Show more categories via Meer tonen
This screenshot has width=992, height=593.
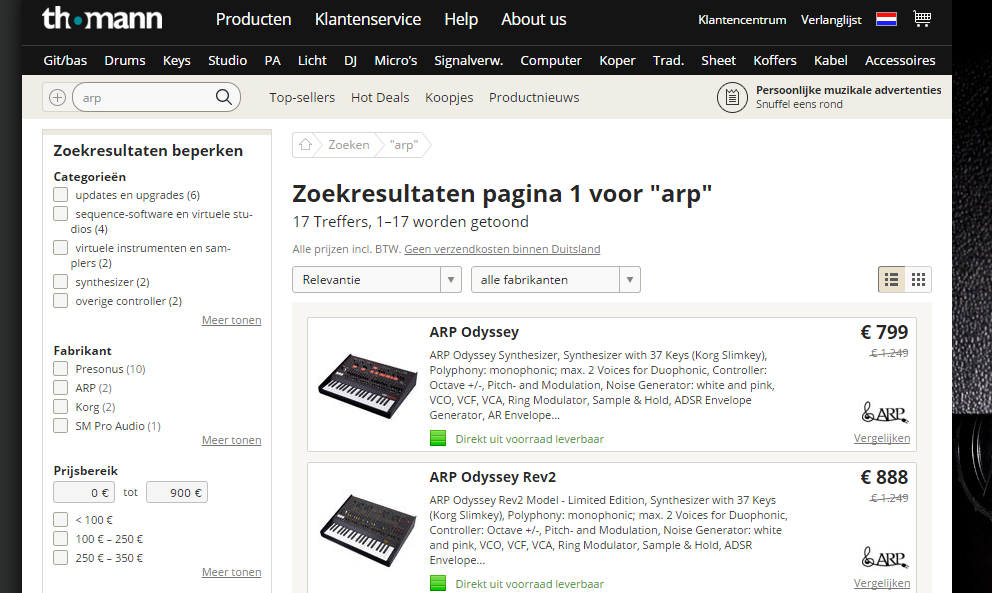232,320
